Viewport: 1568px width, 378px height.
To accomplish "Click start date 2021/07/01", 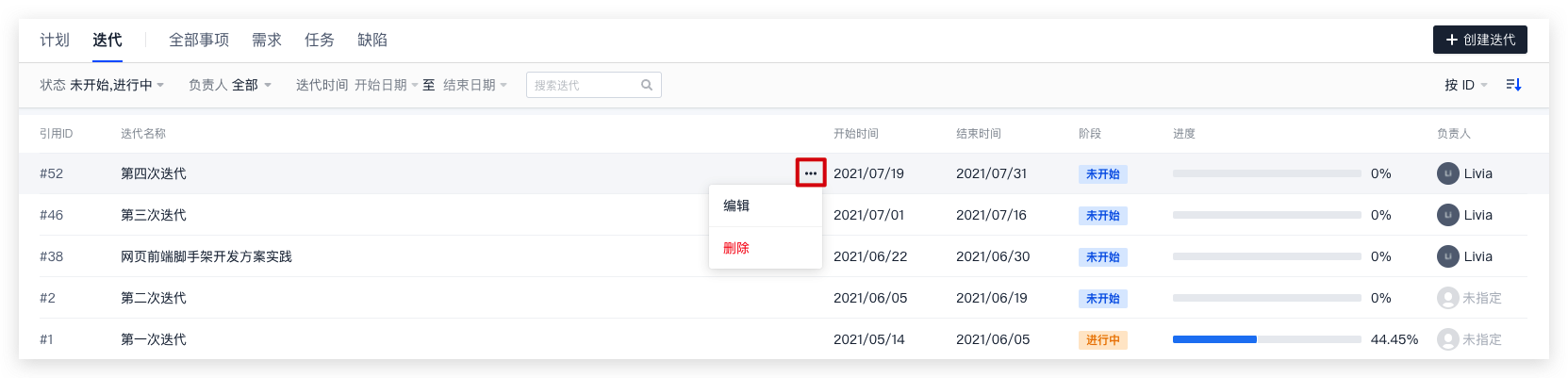I will [869, 215].
